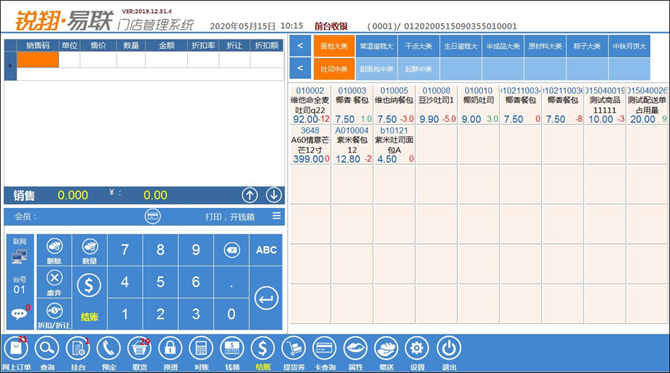This screenshot has height=373, width=670.
Task: Add product b10121 紫米吐司面包A
Action: click(x=394, y=145)
